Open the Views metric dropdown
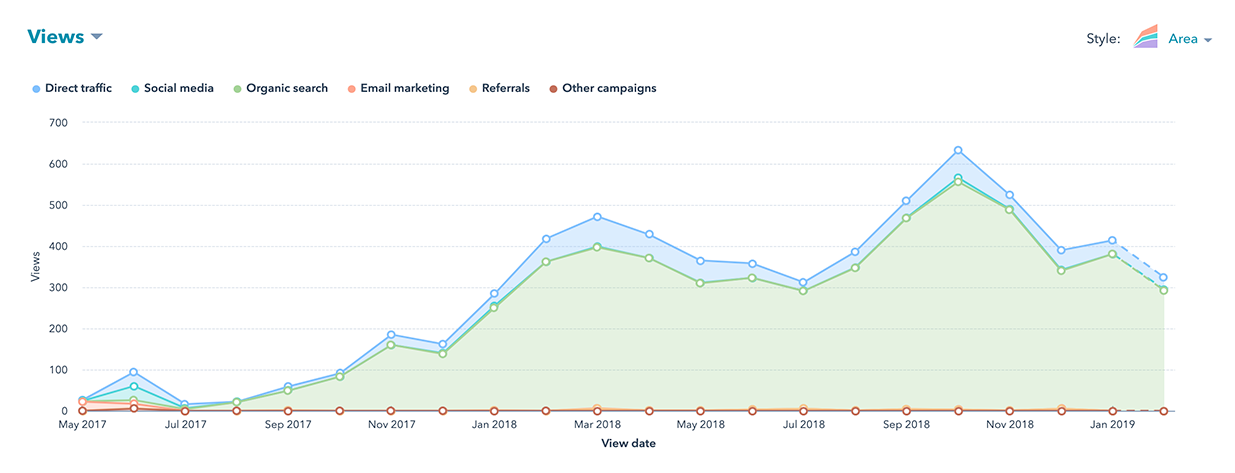1235x473 pixels. tap(65, 37)
